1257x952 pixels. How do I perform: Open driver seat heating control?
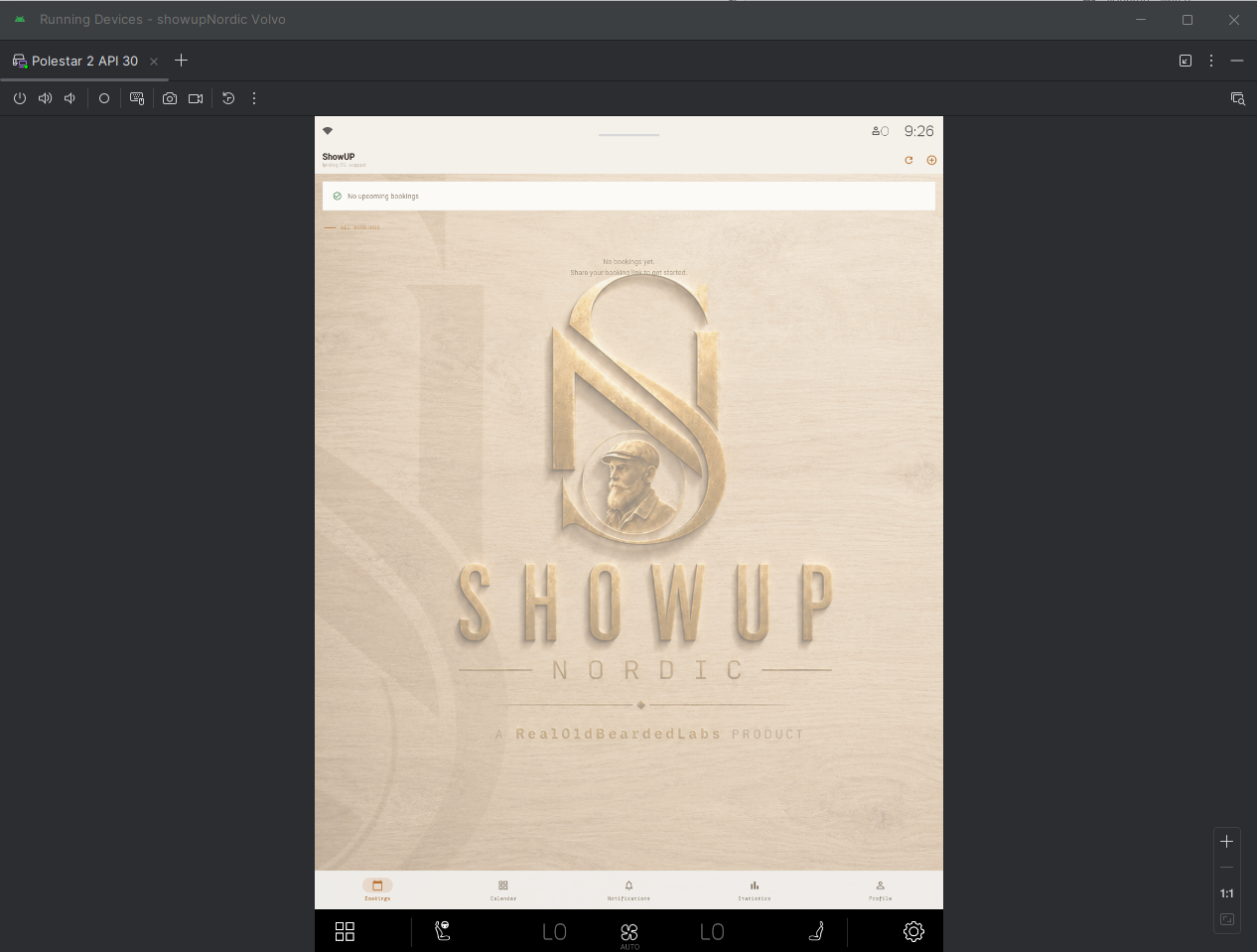(x=443, y=931)
